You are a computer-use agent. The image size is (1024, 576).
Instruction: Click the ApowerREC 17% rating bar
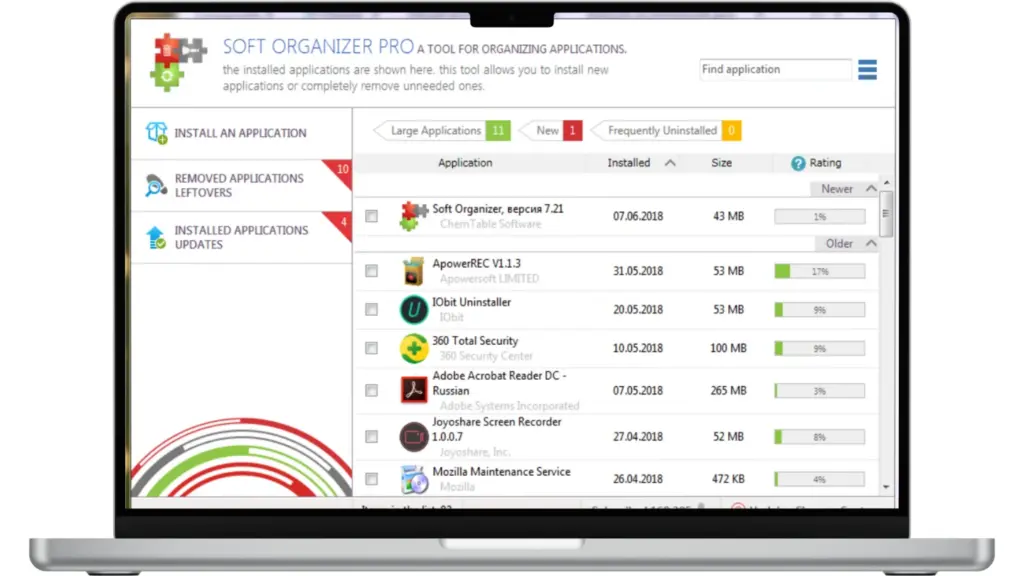click(819, 271)
